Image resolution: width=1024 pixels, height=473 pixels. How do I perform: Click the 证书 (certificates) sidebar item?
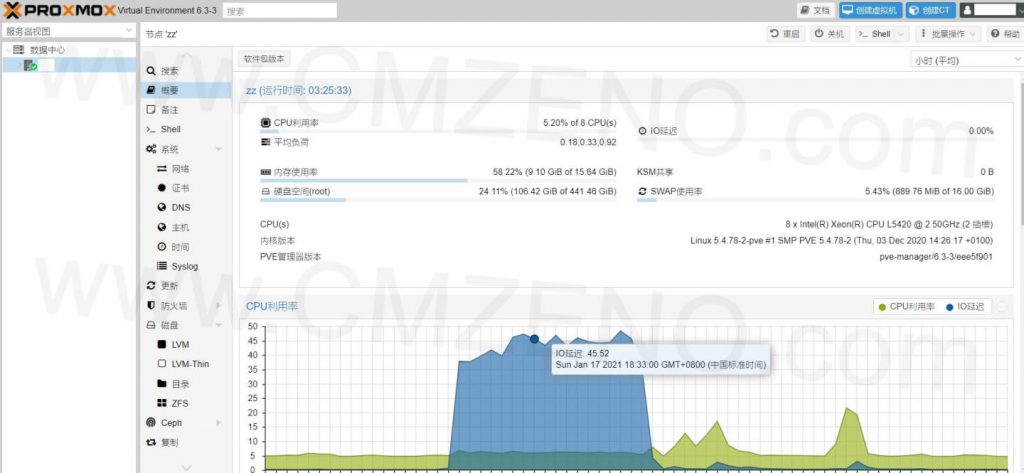click(180, 188)
